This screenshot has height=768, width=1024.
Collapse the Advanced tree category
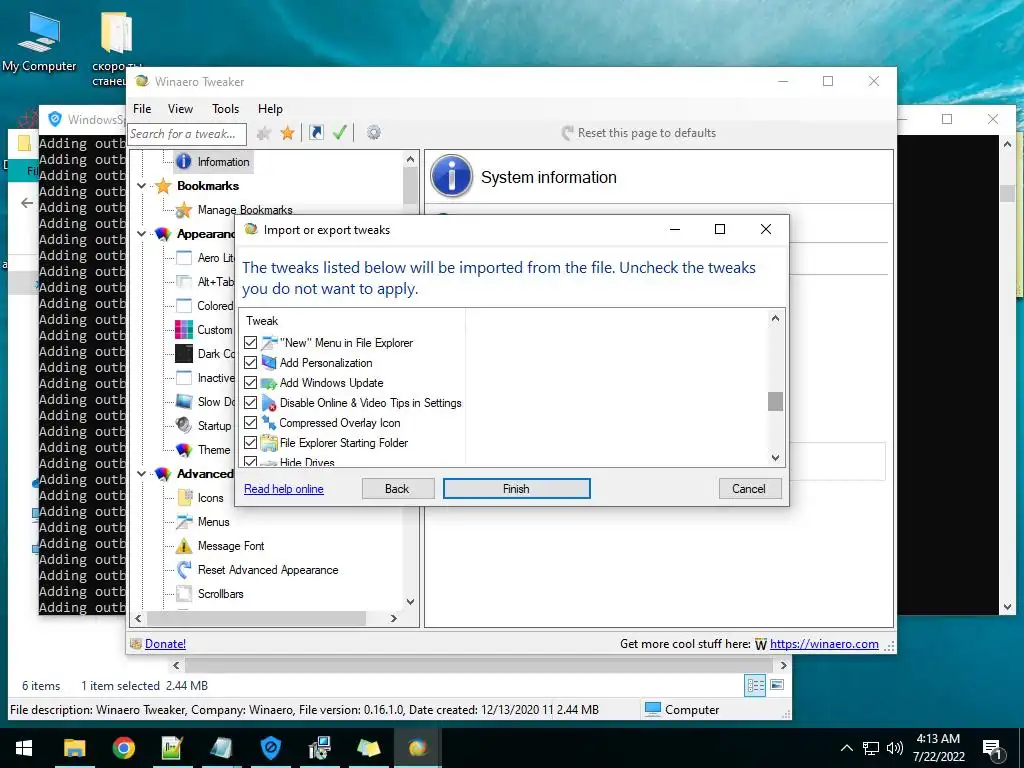[x=142, y=473]
